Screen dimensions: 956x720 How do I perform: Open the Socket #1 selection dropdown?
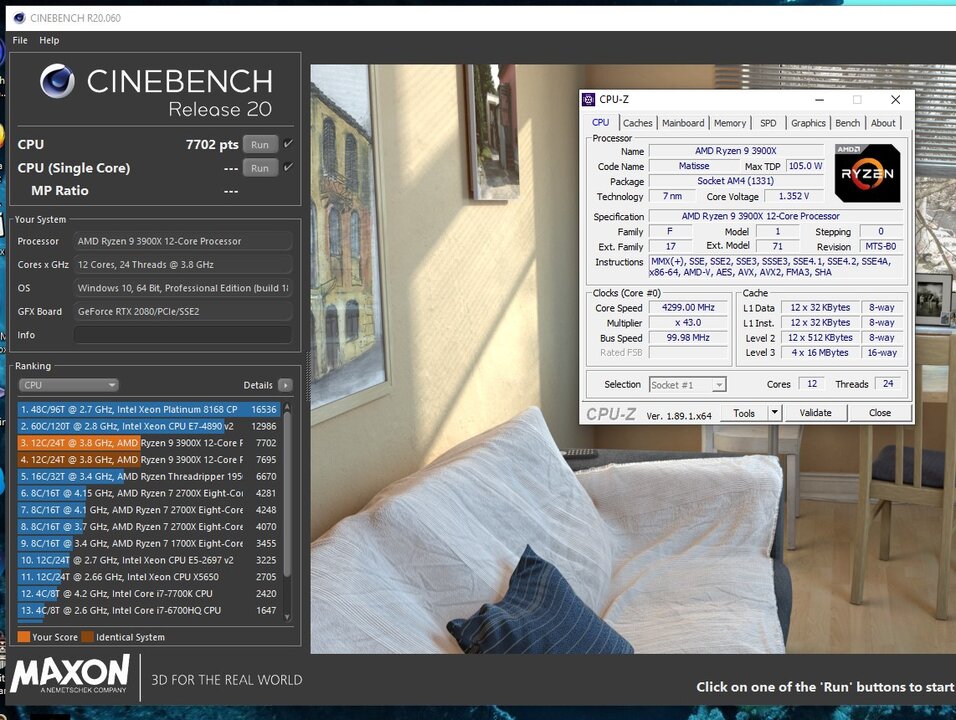tap(687, 385)
